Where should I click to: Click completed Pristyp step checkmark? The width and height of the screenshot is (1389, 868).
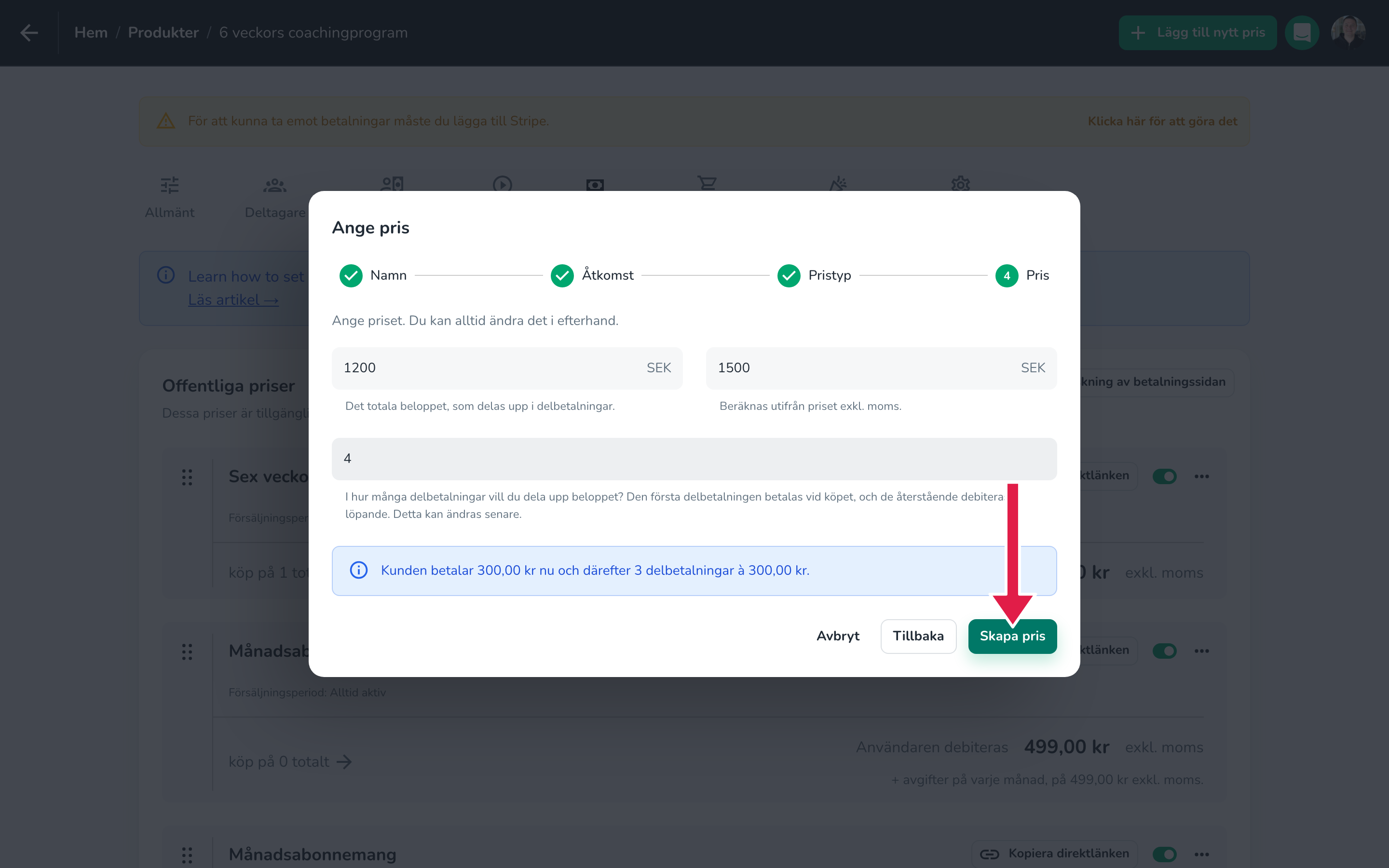(x=789, y=275)
